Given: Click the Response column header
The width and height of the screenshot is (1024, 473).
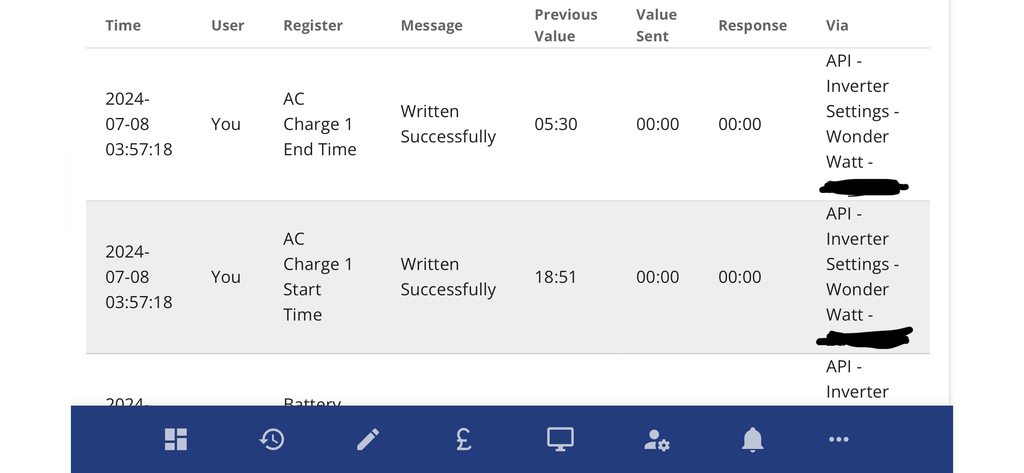Looking at the screenshot, I should pos(752,26).
